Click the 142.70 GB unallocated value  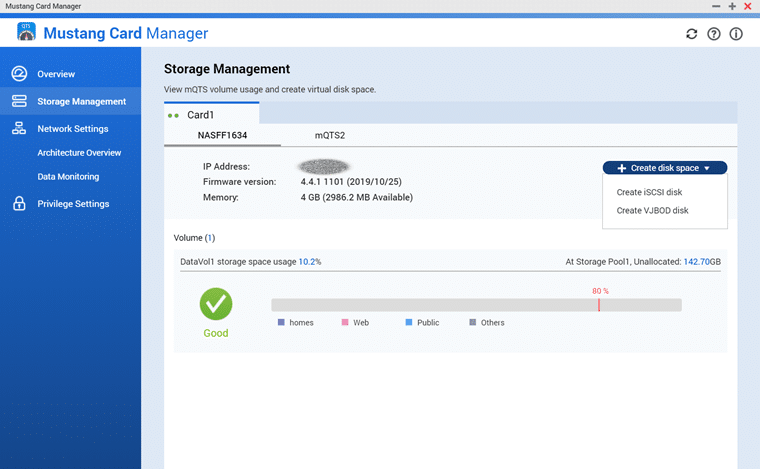coord(702,262)
